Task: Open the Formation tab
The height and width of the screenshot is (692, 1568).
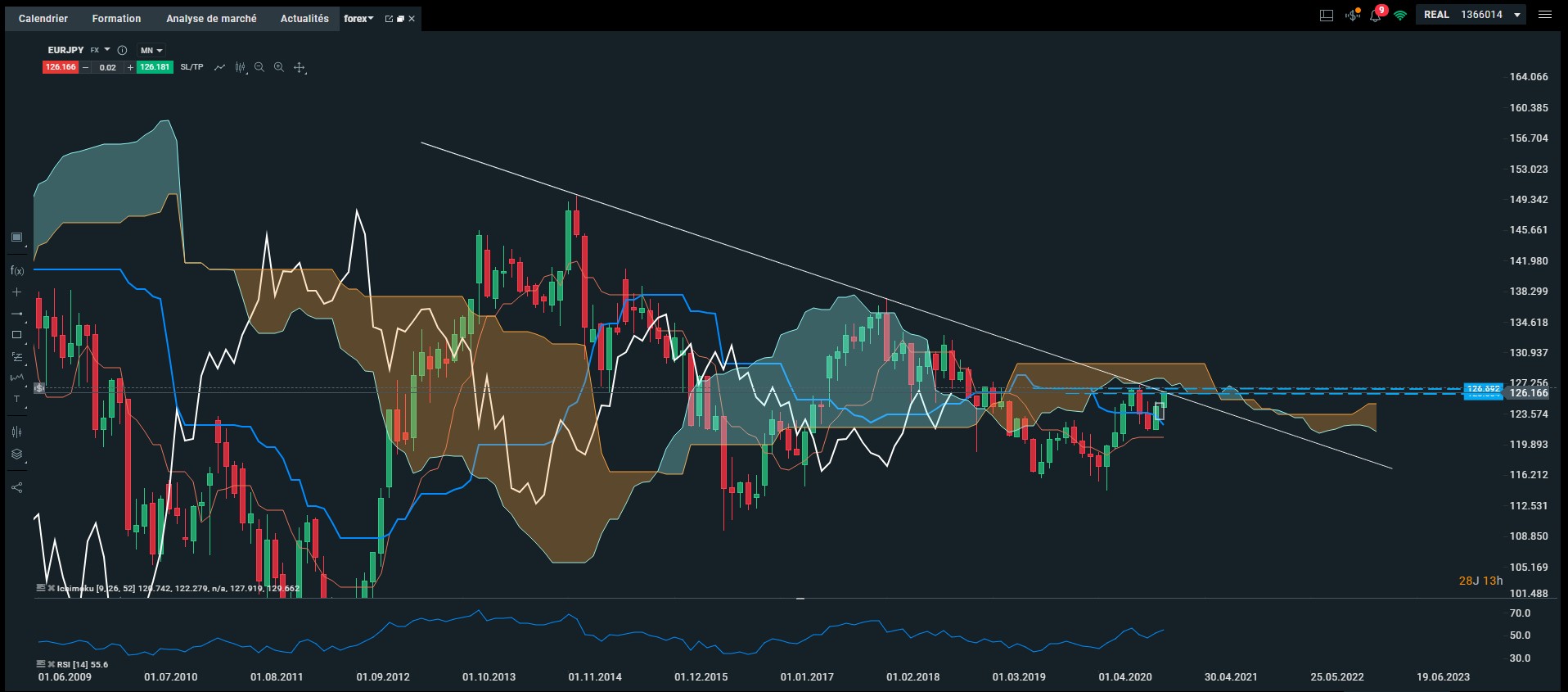Action: (x=116, y=18)
